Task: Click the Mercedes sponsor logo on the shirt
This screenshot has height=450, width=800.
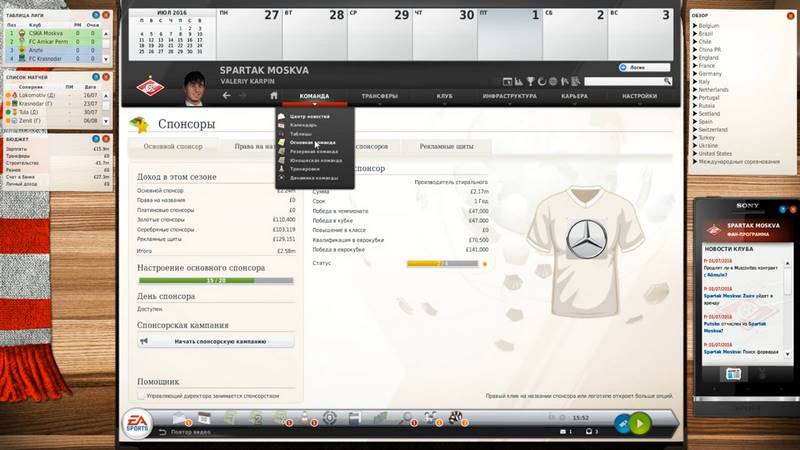Action: 581,242
